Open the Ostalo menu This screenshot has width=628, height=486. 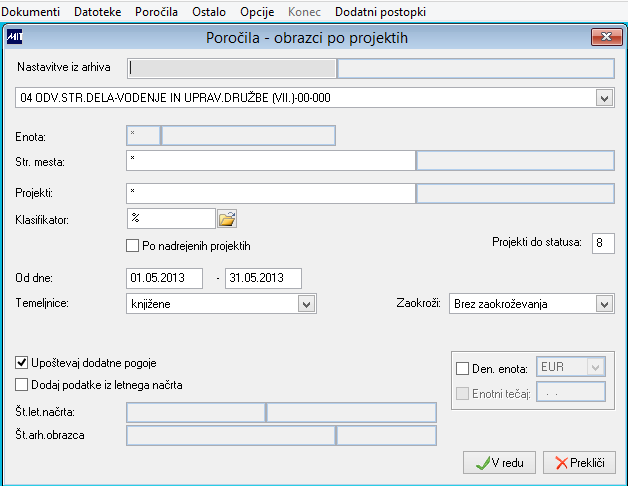click(x=209, y=12)
